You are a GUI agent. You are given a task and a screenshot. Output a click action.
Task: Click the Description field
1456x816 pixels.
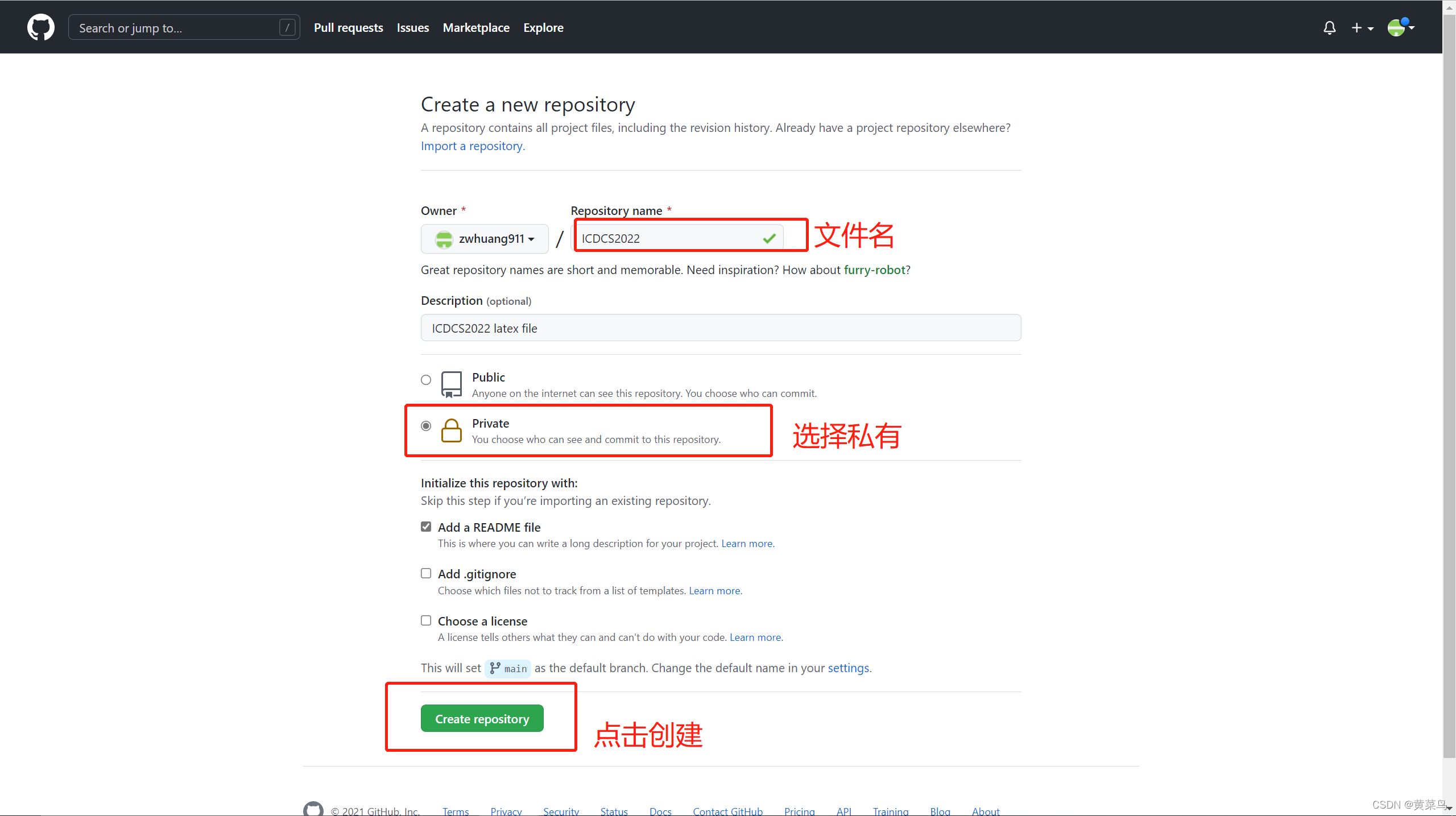tap(721, 328)
